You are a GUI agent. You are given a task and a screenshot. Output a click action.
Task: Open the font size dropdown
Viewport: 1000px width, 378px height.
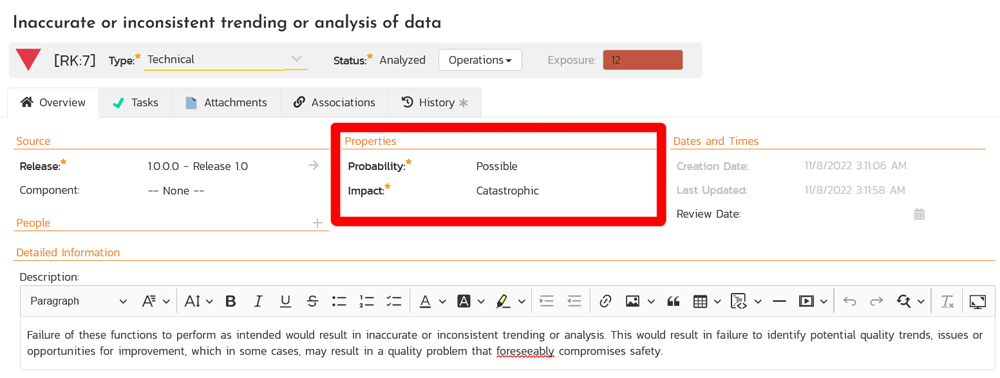(198, 302)
